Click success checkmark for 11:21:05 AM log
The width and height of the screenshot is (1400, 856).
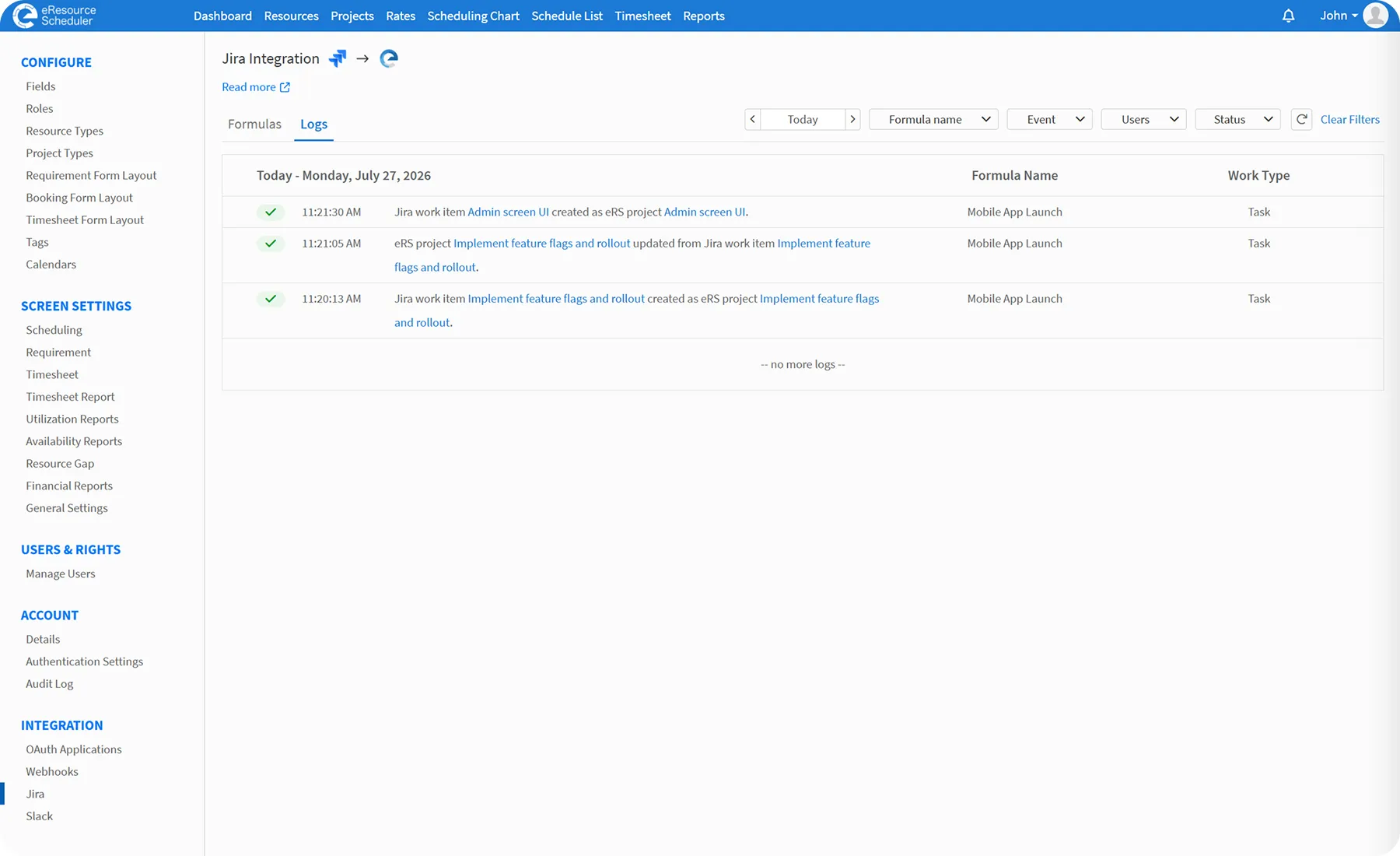coord(271,244)
